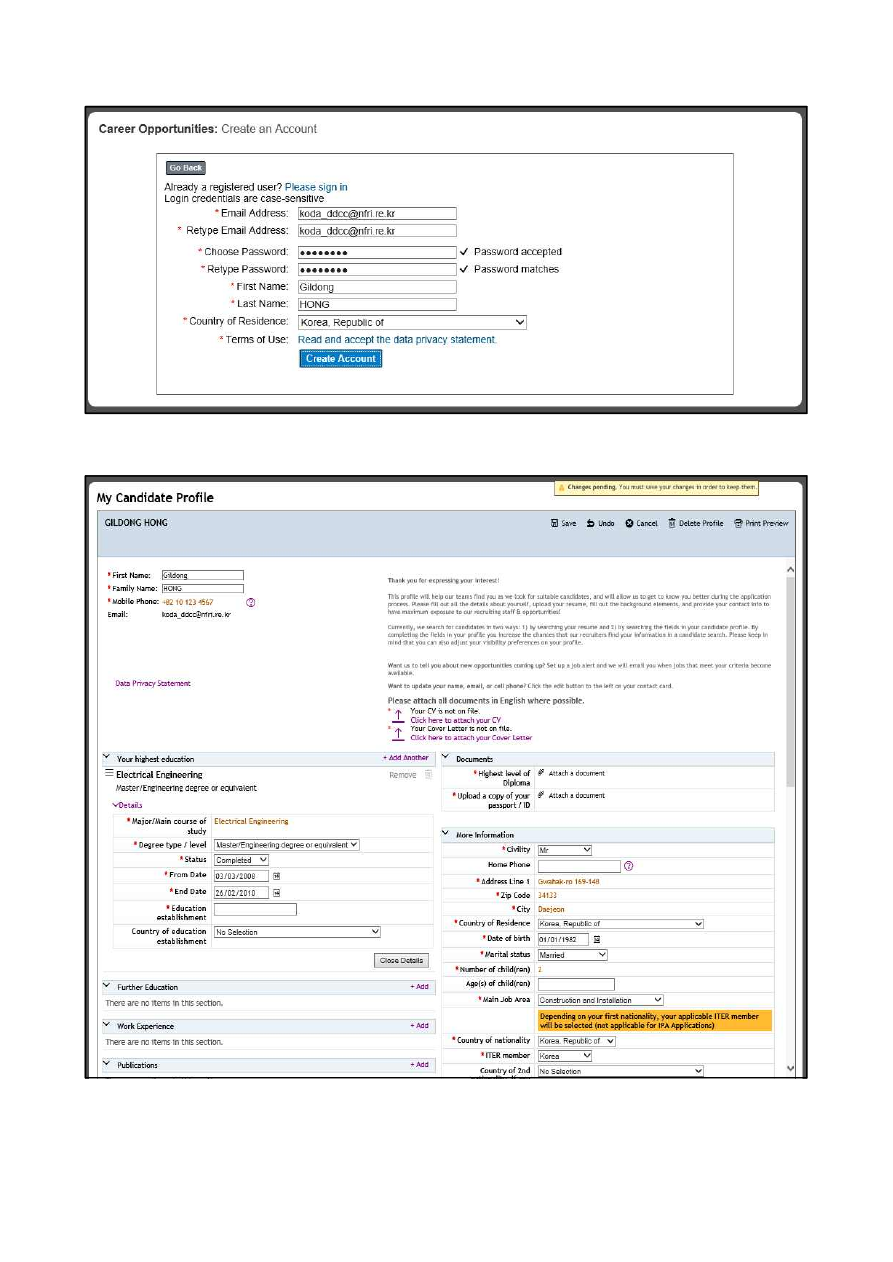893x1262 pixels.
Task: Open Country of Residence dropdown in account form
Action: [x=412, y=322]
